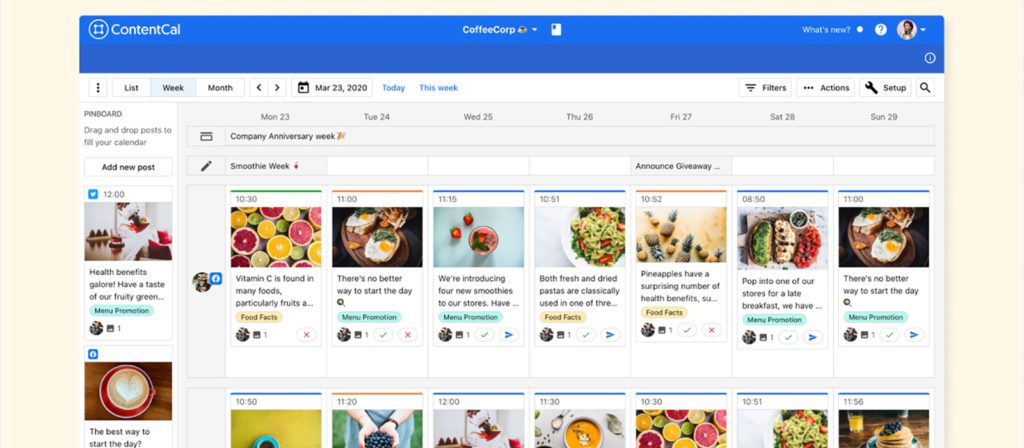The image size is (1024, 448).
Task: Reject the 10:30 Vitamin C post
Action: 306,334
